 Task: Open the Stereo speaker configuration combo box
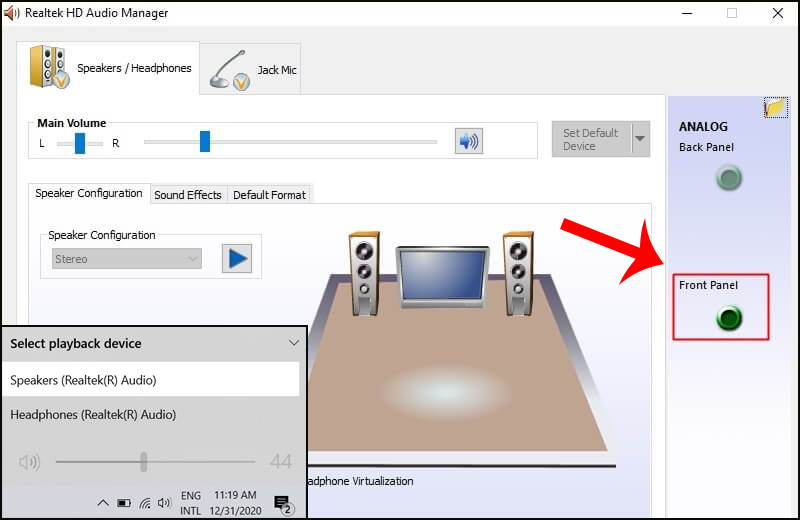click(x=127, y=259)
